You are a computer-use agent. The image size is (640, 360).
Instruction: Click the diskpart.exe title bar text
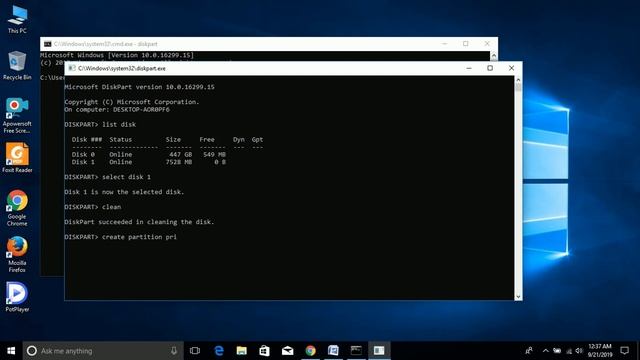coord(122,69)
